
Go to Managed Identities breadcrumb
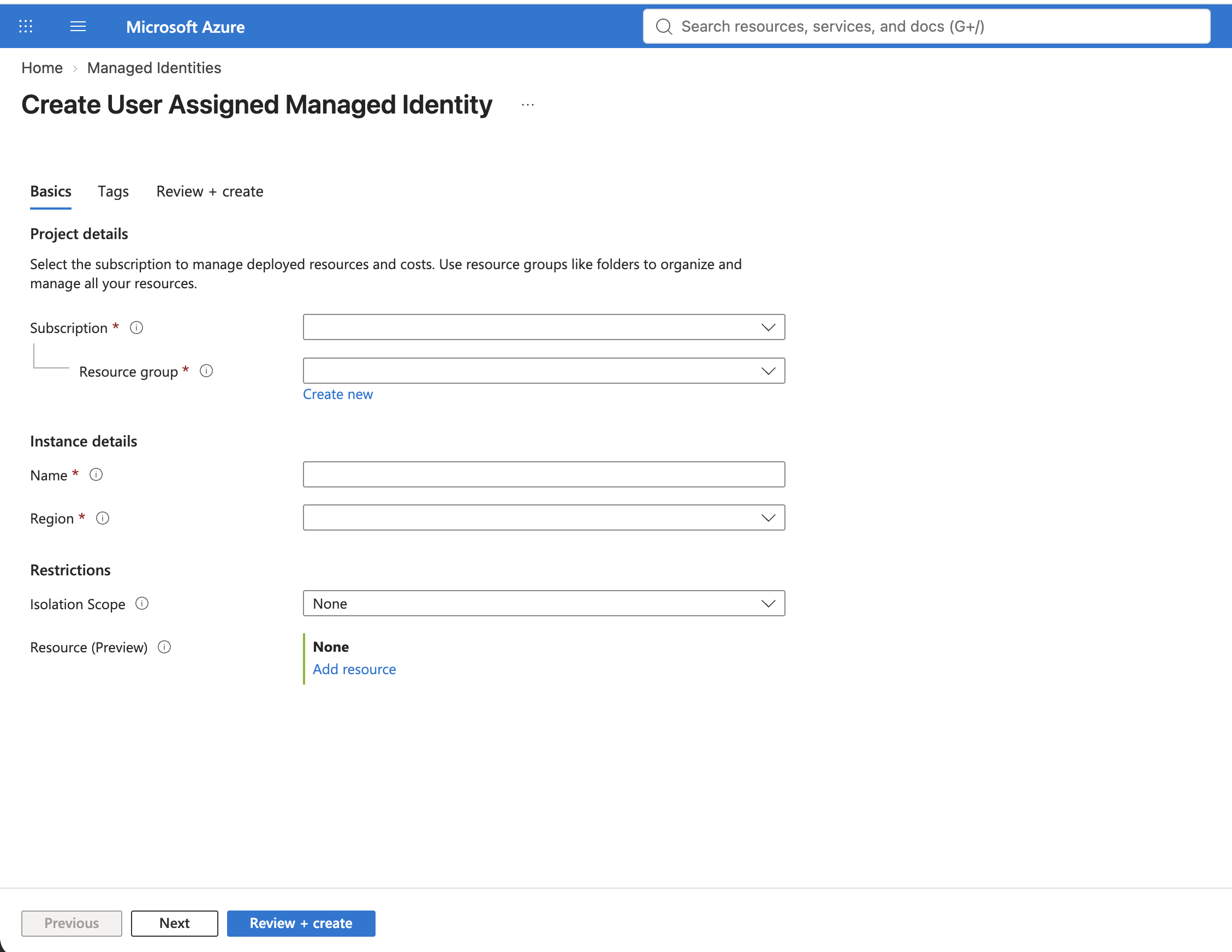coord(154,68)
